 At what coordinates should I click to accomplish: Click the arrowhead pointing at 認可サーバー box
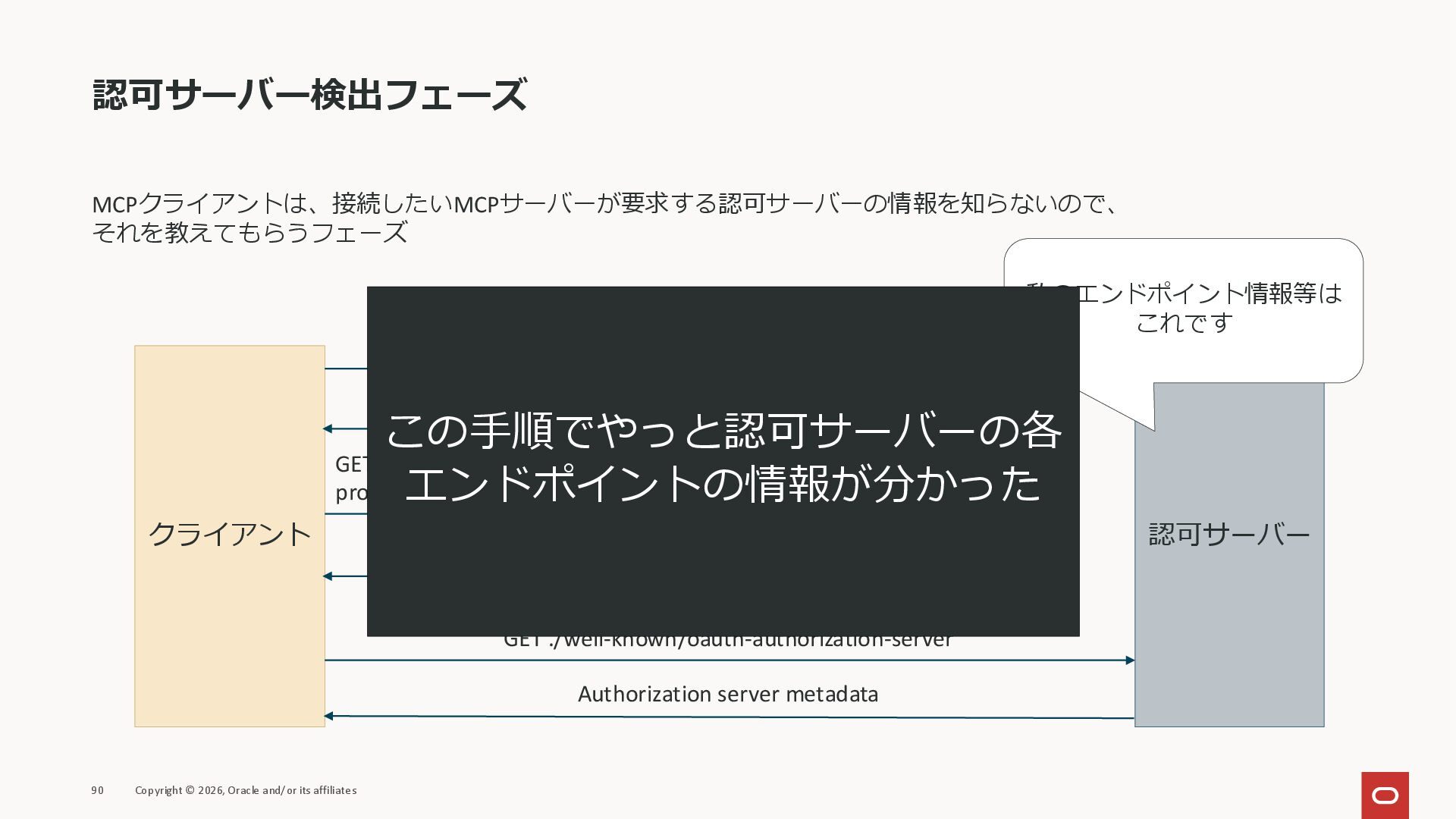[x=1129, y=661]
